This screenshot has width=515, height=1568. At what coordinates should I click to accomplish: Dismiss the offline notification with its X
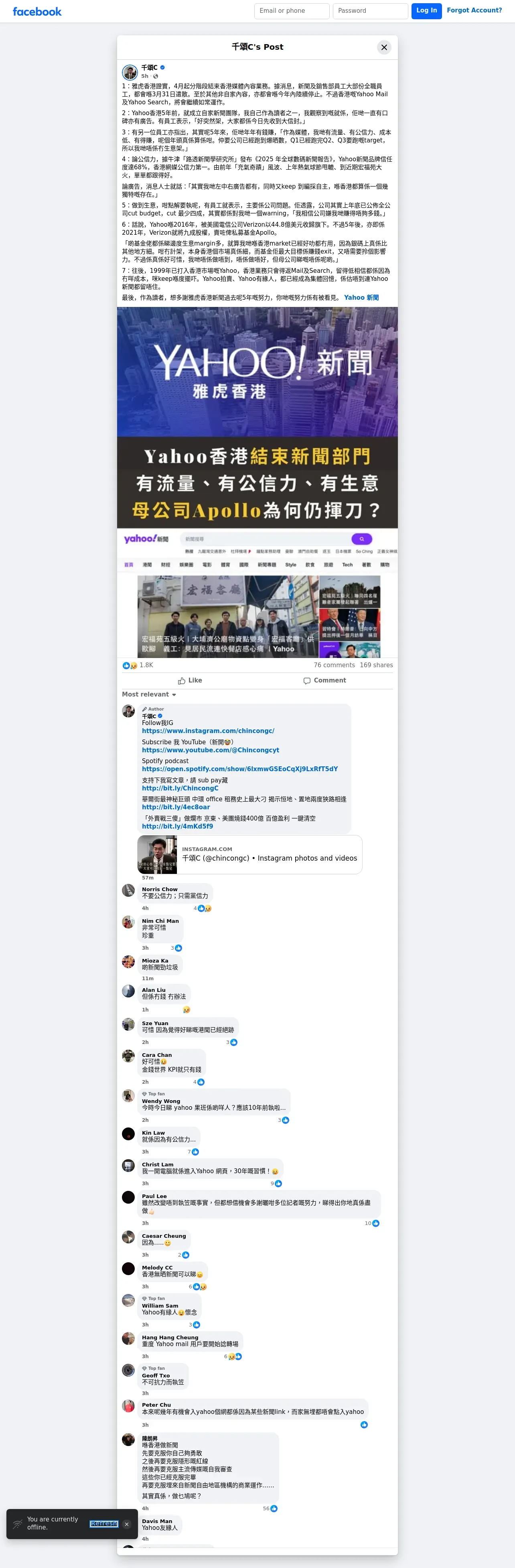[127, 1524]
